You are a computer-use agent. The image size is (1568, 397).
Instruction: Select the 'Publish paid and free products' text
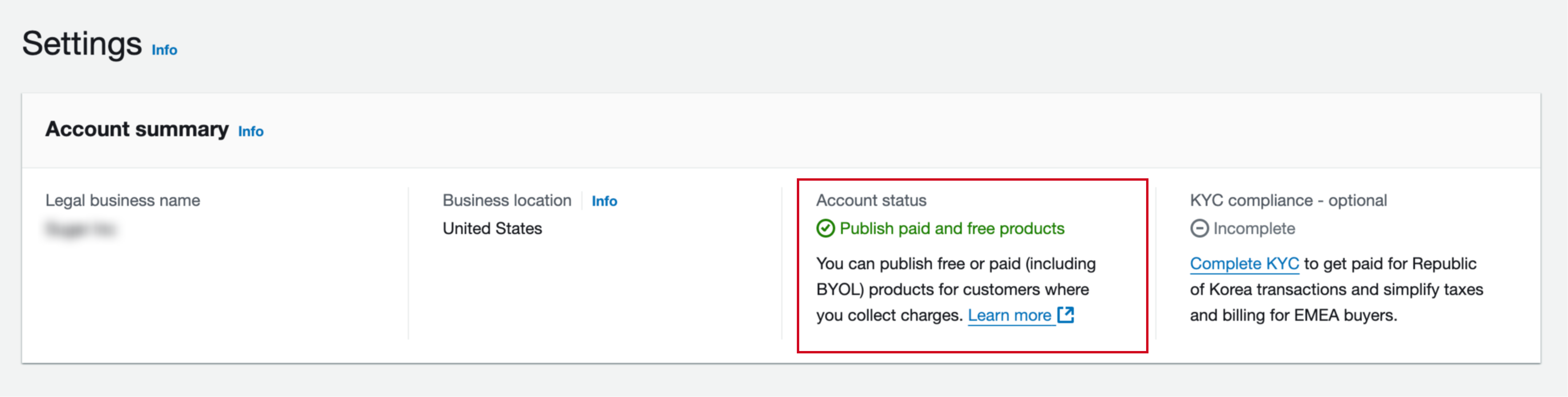pos(952,229)
